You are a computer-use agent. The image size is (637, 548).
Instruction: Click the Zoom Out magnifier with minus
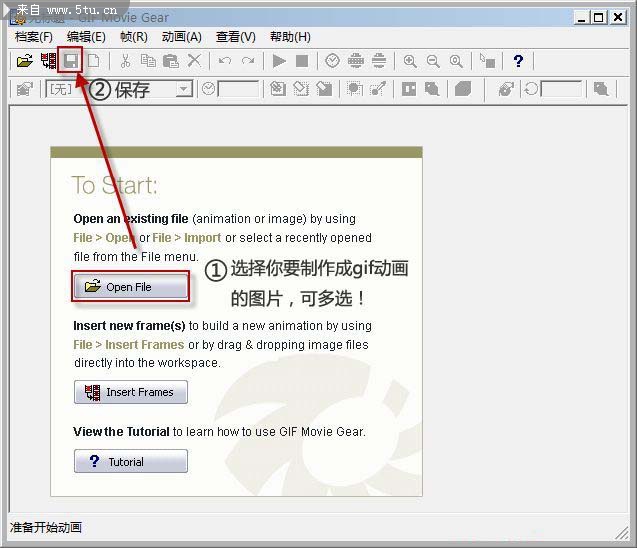pos(433,61)
